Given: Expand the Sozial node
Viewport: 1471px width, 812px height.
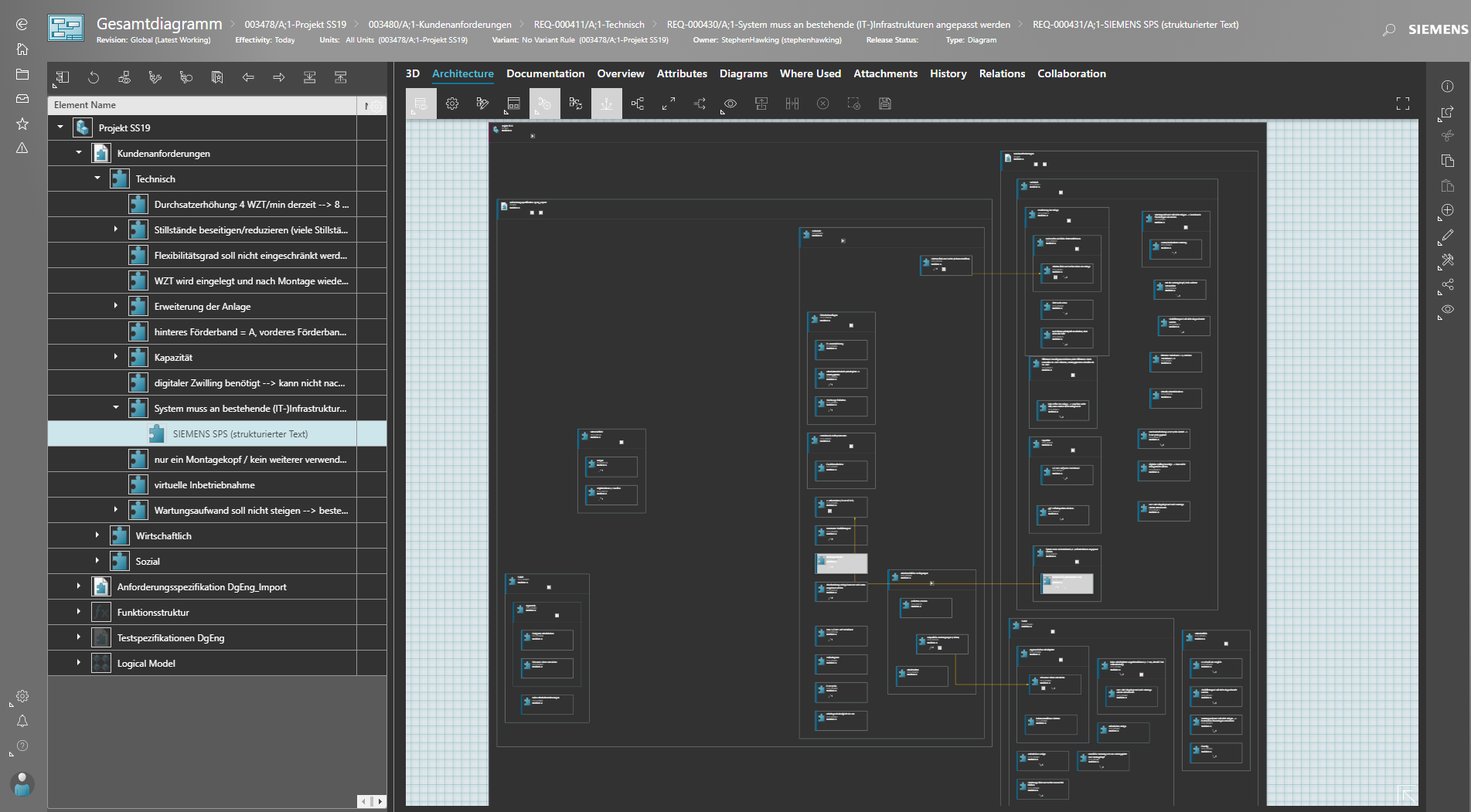Looking at the screenshot, I should (x=97, y=561).
